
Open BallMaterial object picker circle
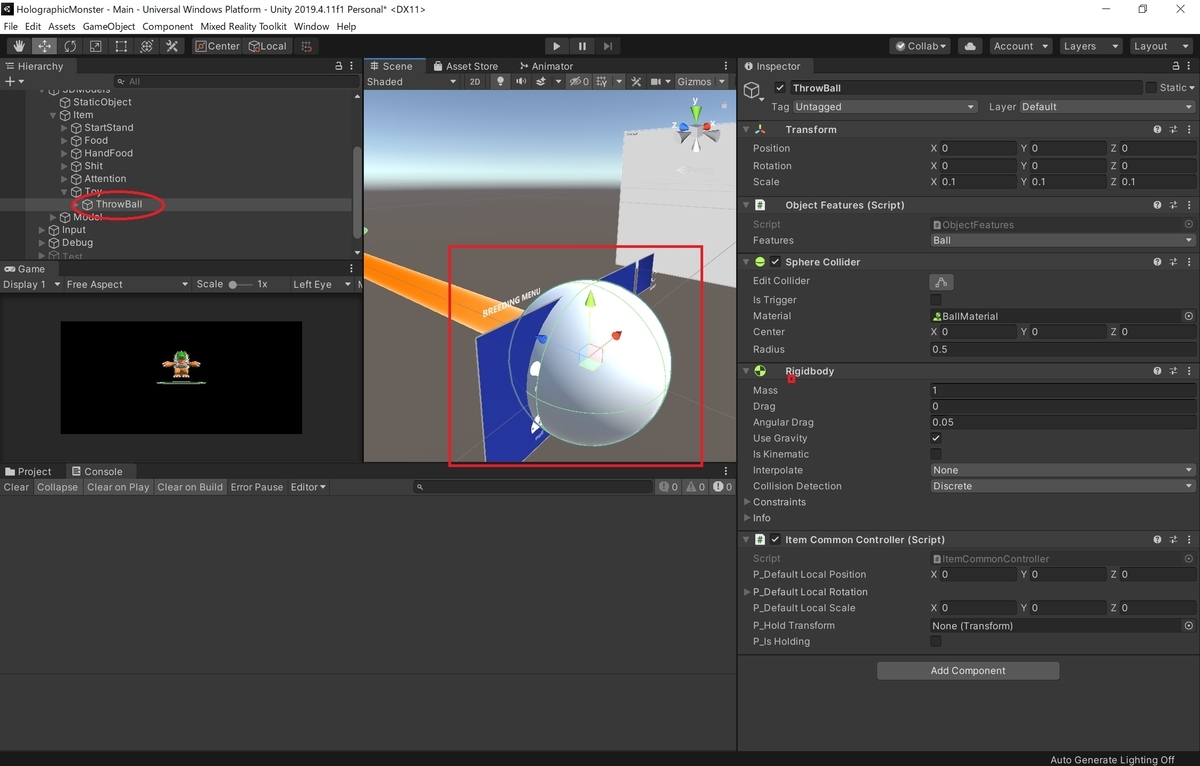point(1188,316)
